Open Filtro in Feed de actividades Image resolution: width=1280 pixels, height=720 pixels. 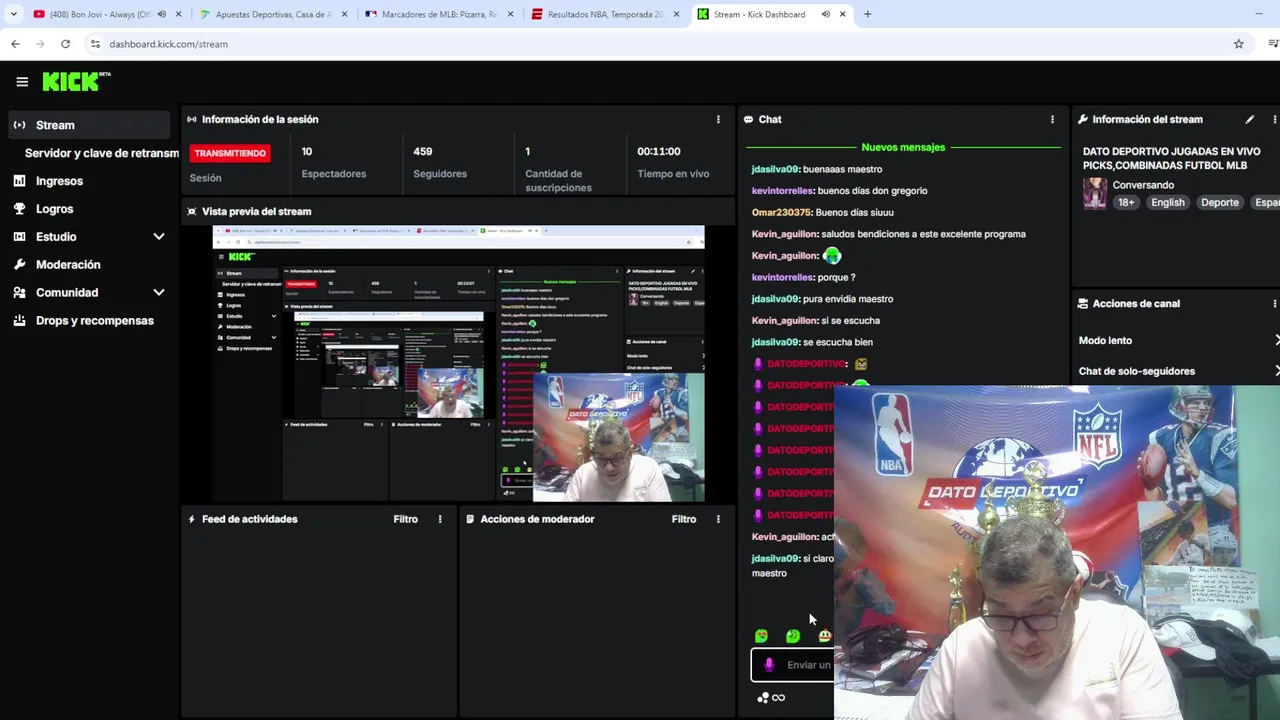(405, 519)
